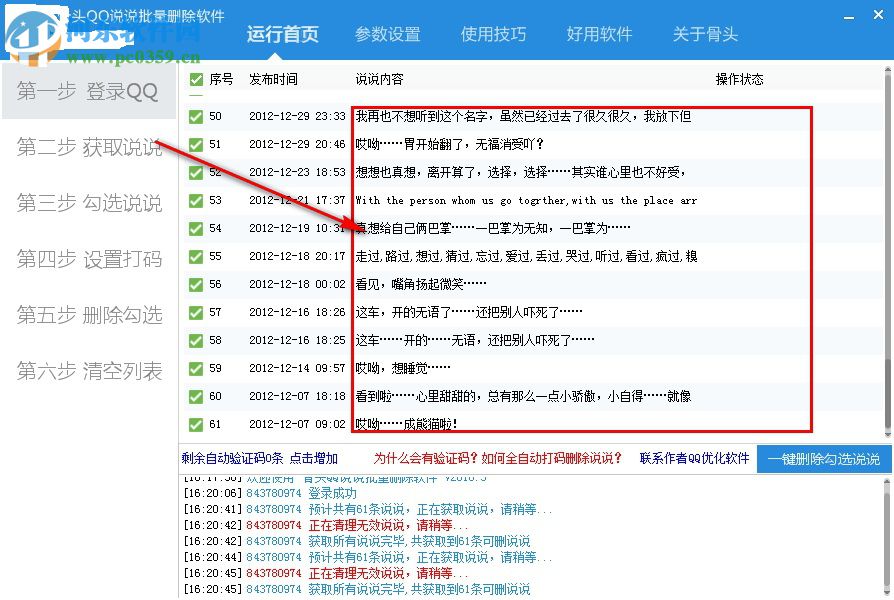
Task: 切换到参数设置标签页
Action: (x=389, y=34)
